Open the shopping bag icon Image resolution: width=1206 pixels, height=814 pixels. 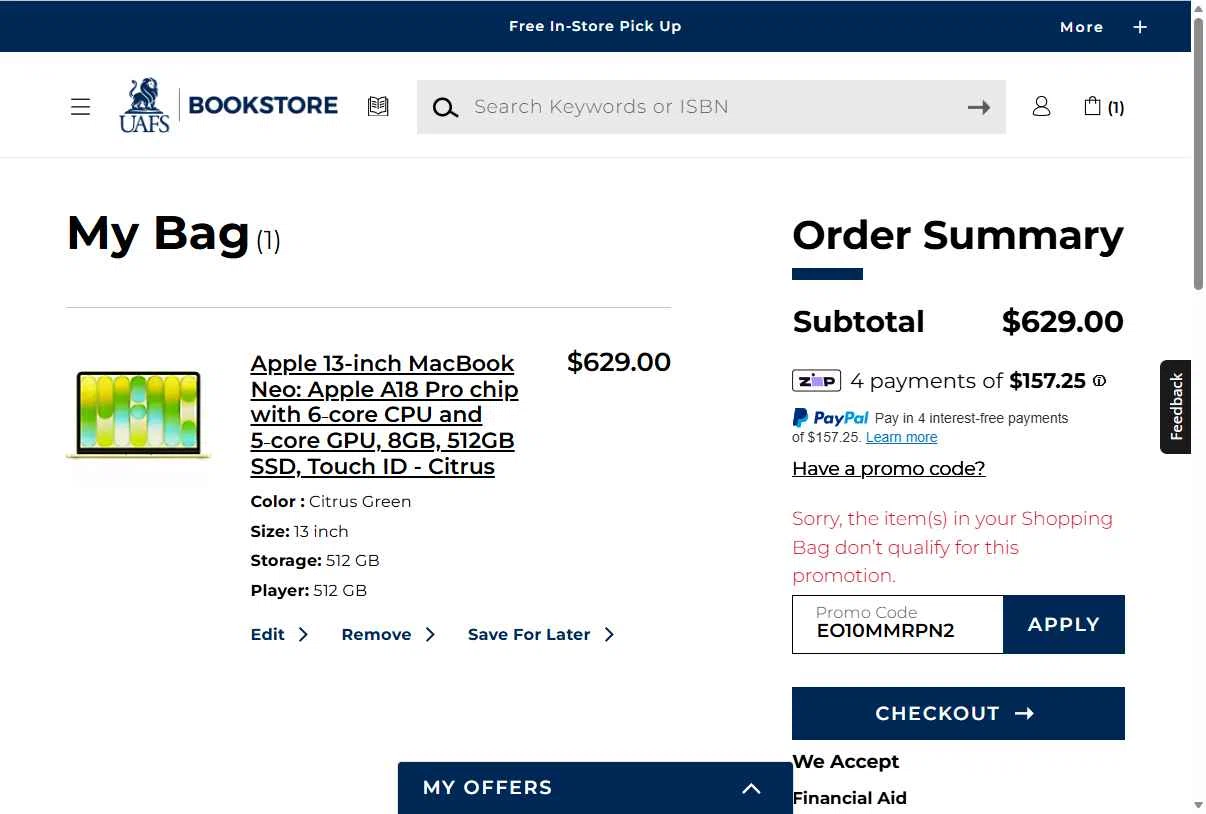[1104, 106]
